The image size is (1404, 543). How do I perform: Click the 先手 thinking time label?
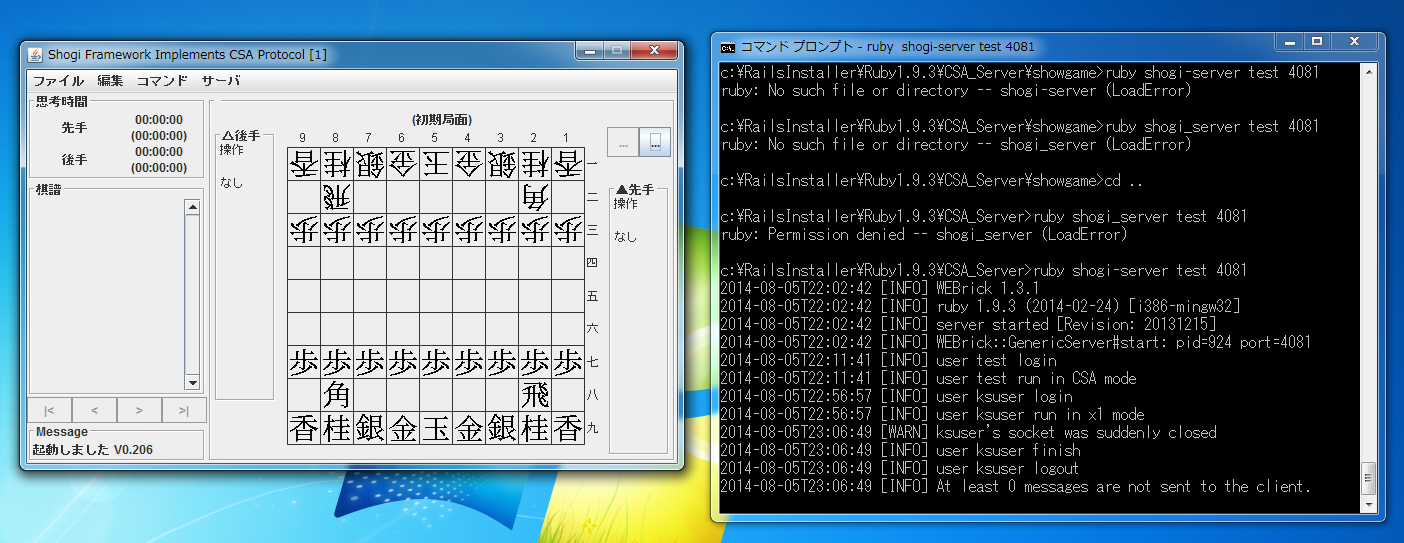[x=74, y=127]
